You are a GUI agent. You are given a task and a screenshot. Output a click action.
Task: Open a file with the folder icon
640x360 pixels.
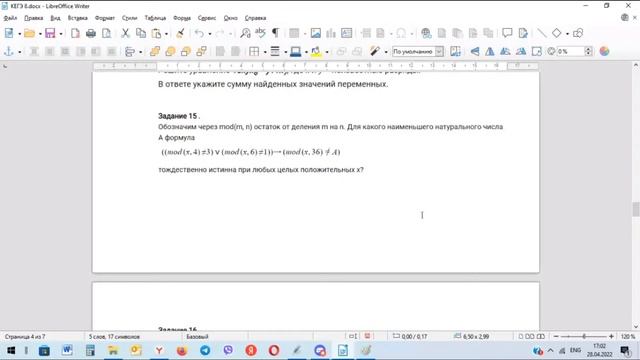coord(29,33)
